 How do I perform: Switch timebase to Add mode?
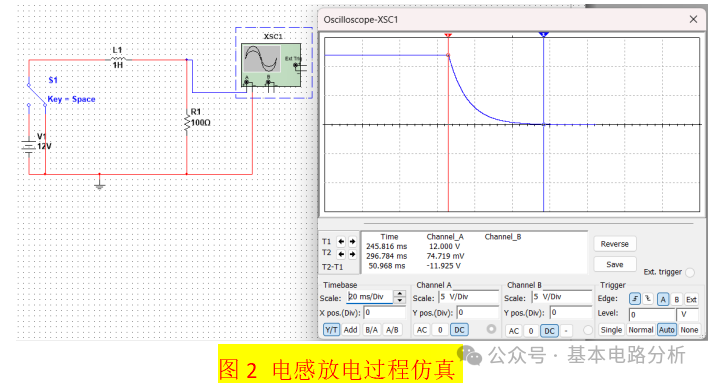pos(350,330)
